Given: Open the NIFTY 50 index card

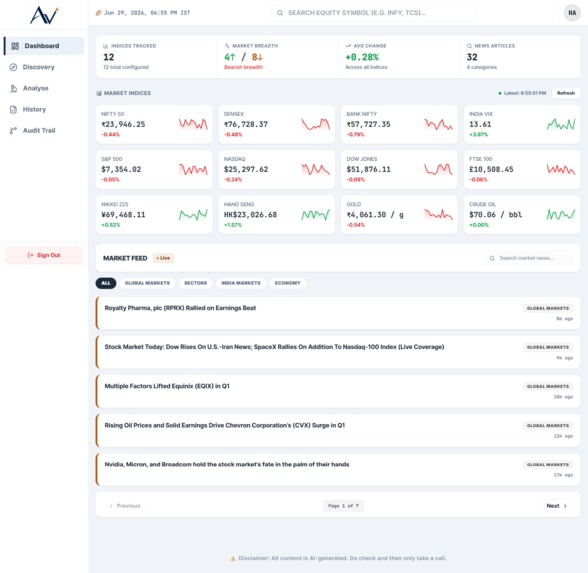Looking at the screenshot, I should coord(154,124).
